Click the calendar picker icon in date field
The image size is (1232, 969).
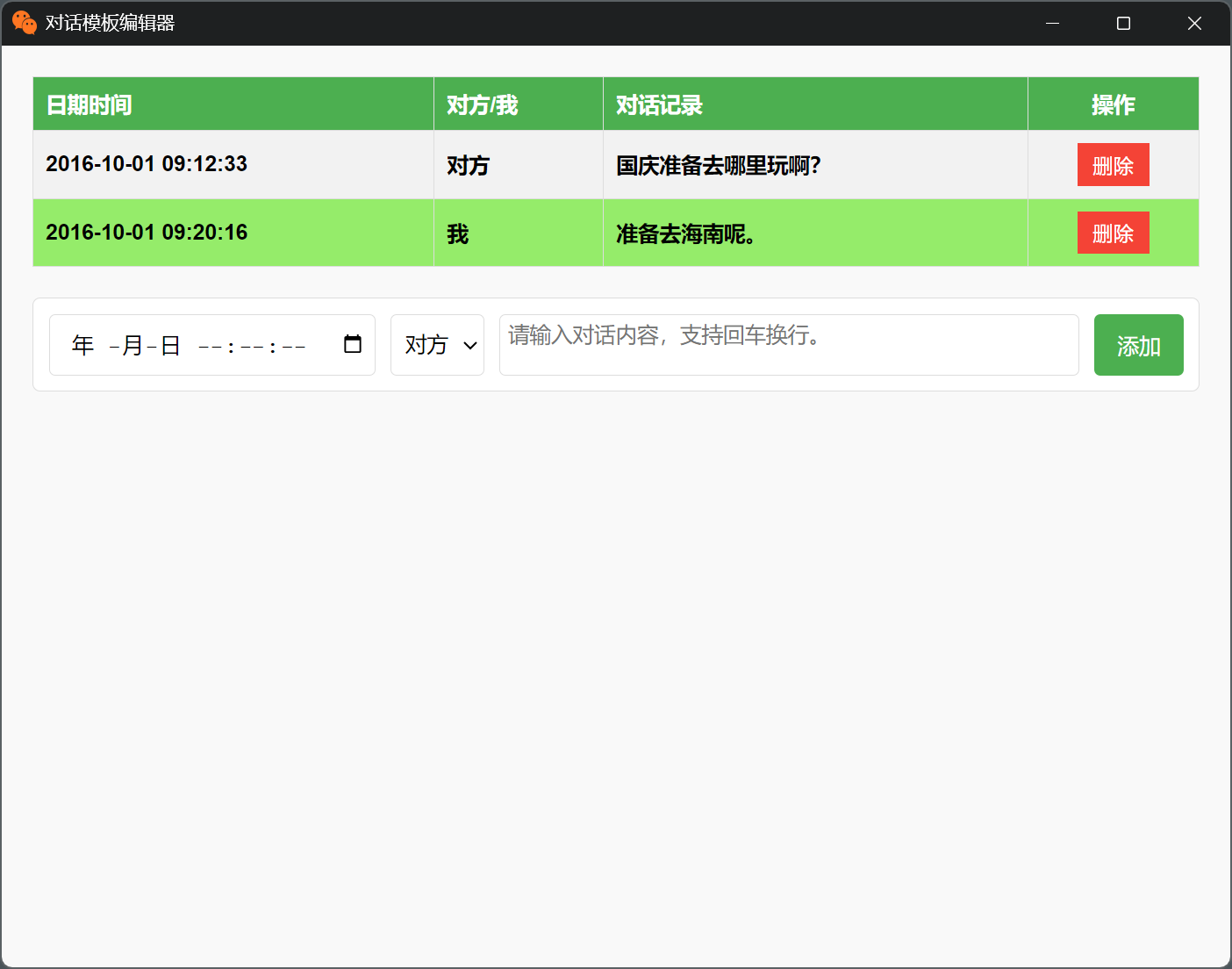353,344
